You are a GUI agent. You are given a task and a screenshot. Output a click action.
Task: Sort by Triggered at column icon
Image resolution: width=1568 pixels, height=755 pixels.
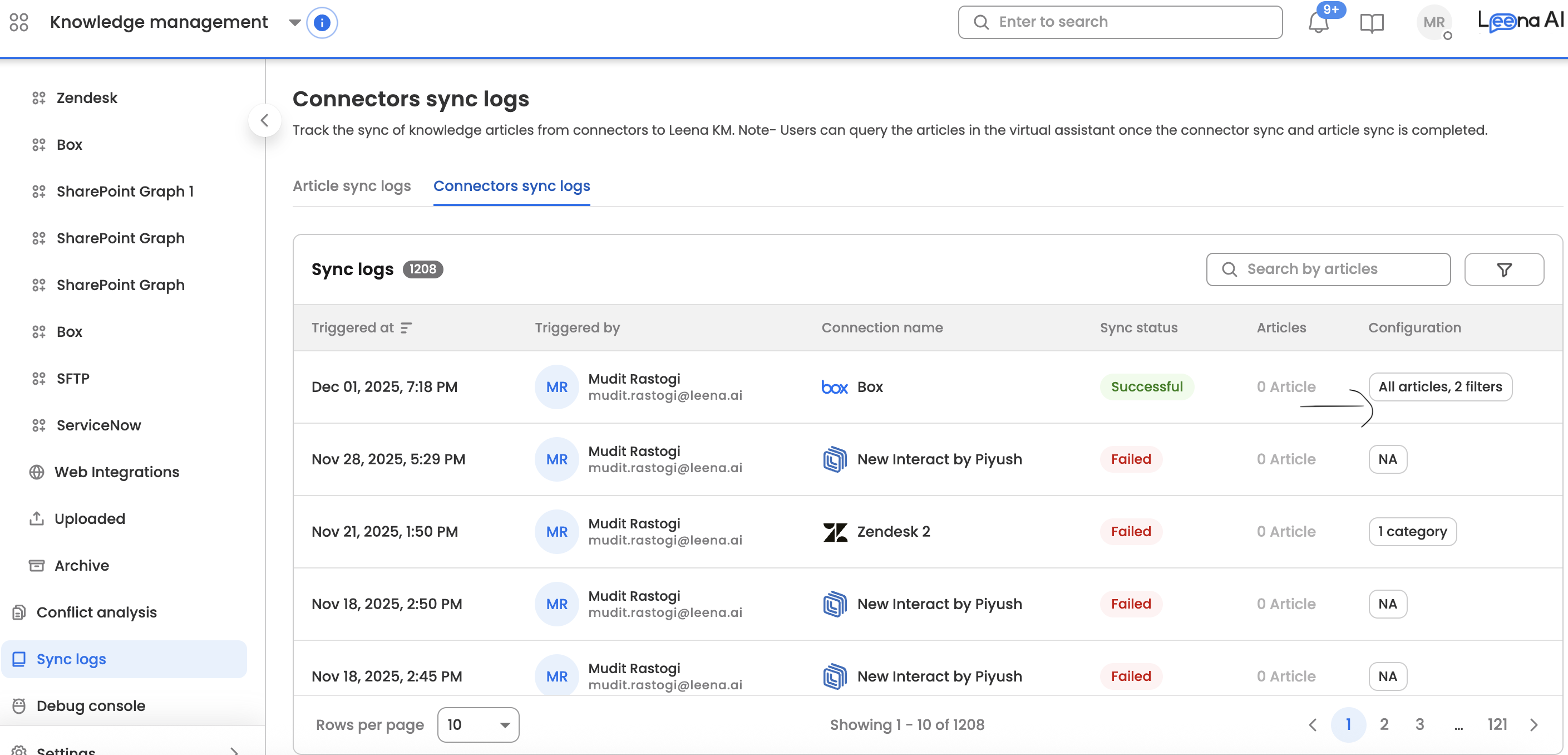[406, 327]
